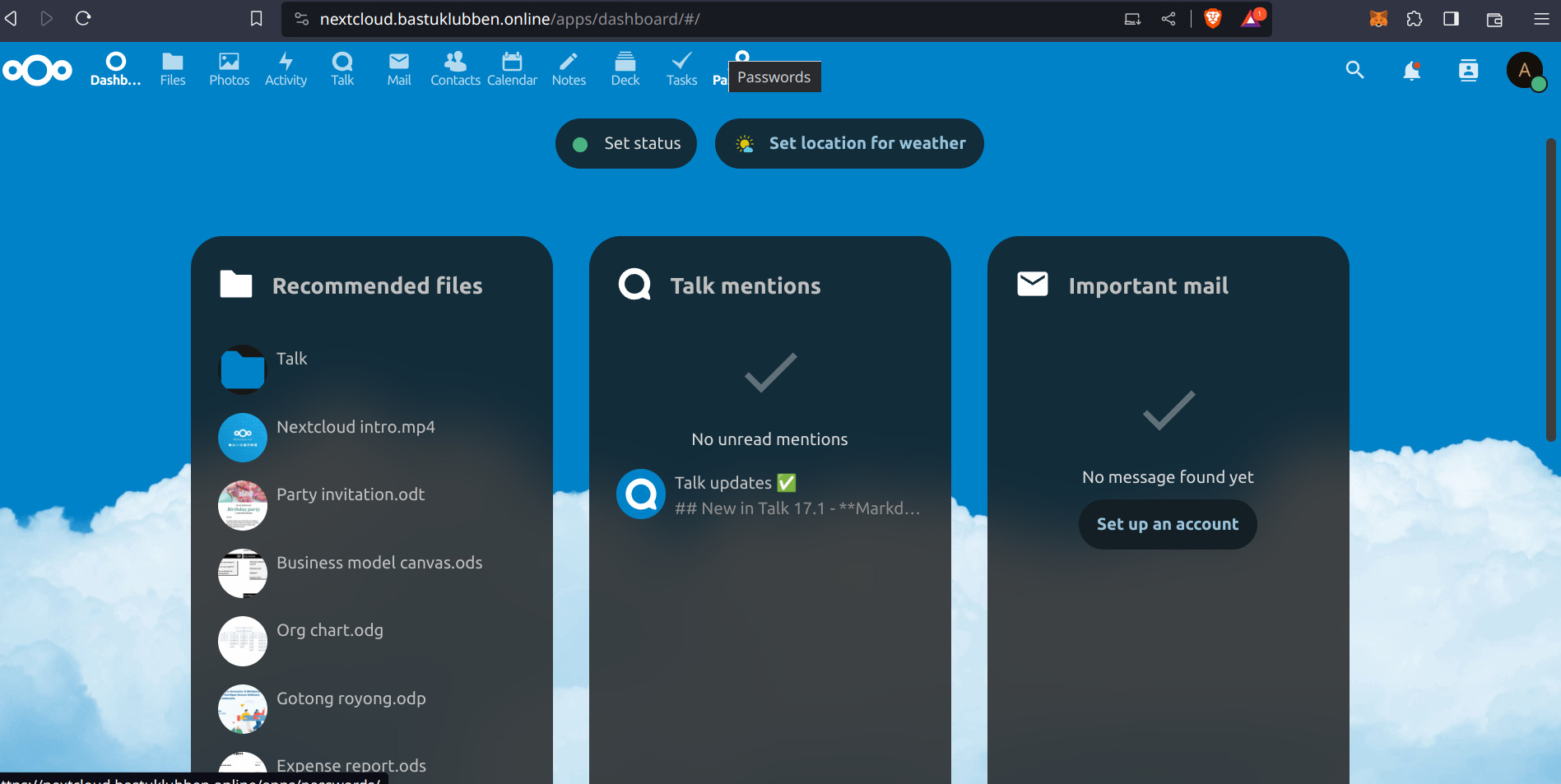Open the Files app
Image resolution: width=1561 pixels, height=784 pixels.
[x=172, y=69]
